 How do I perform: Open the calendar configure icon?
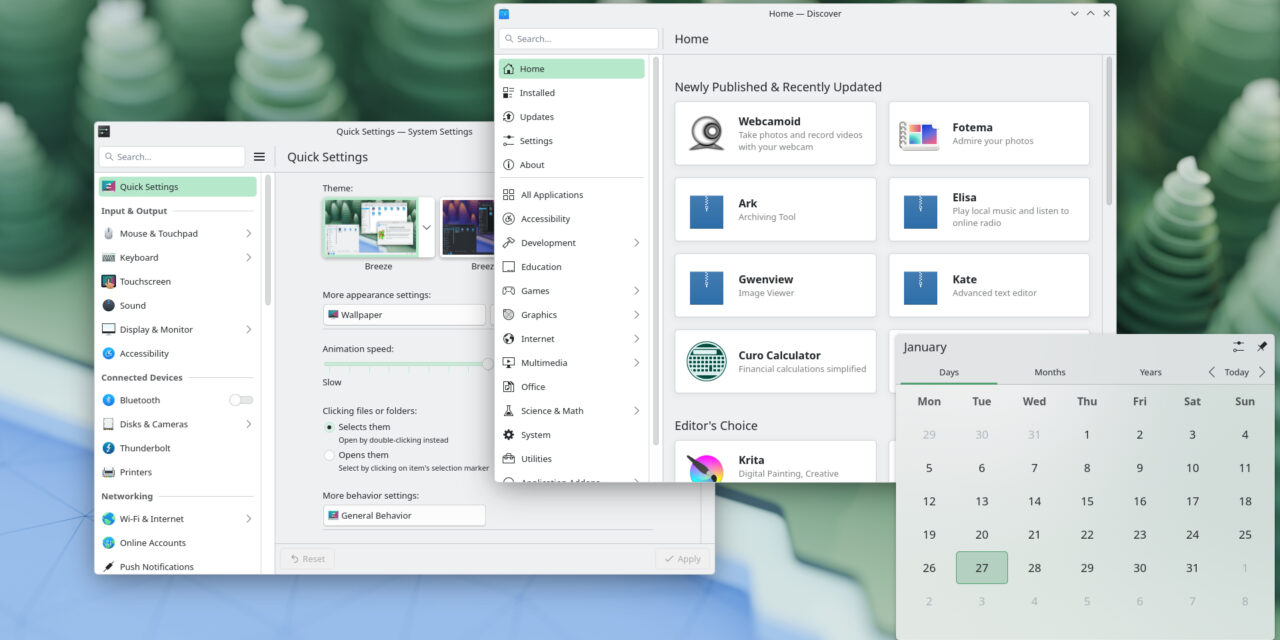pyautogui.click(x=1238, y=346)
